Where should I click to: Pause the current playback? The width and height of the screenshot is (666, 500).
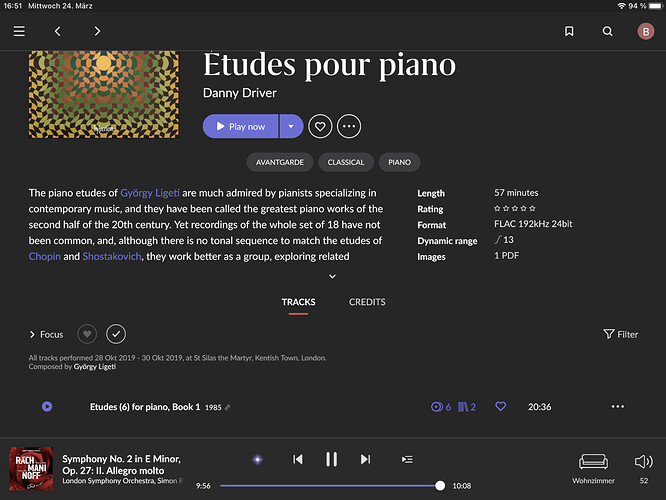[x=331, y=459]
